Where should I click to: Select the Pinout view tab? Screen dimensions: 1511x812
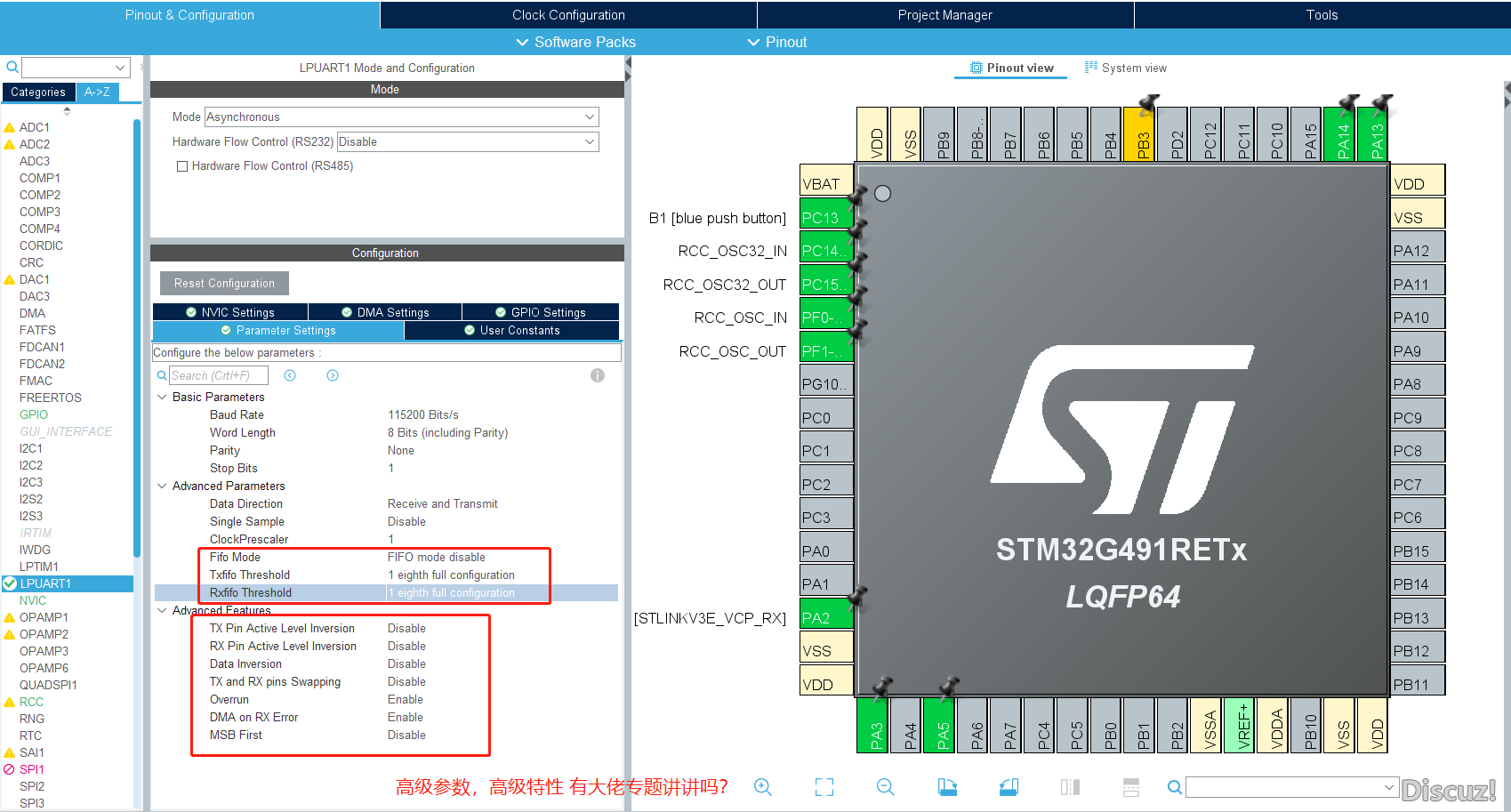[1011, 68]
